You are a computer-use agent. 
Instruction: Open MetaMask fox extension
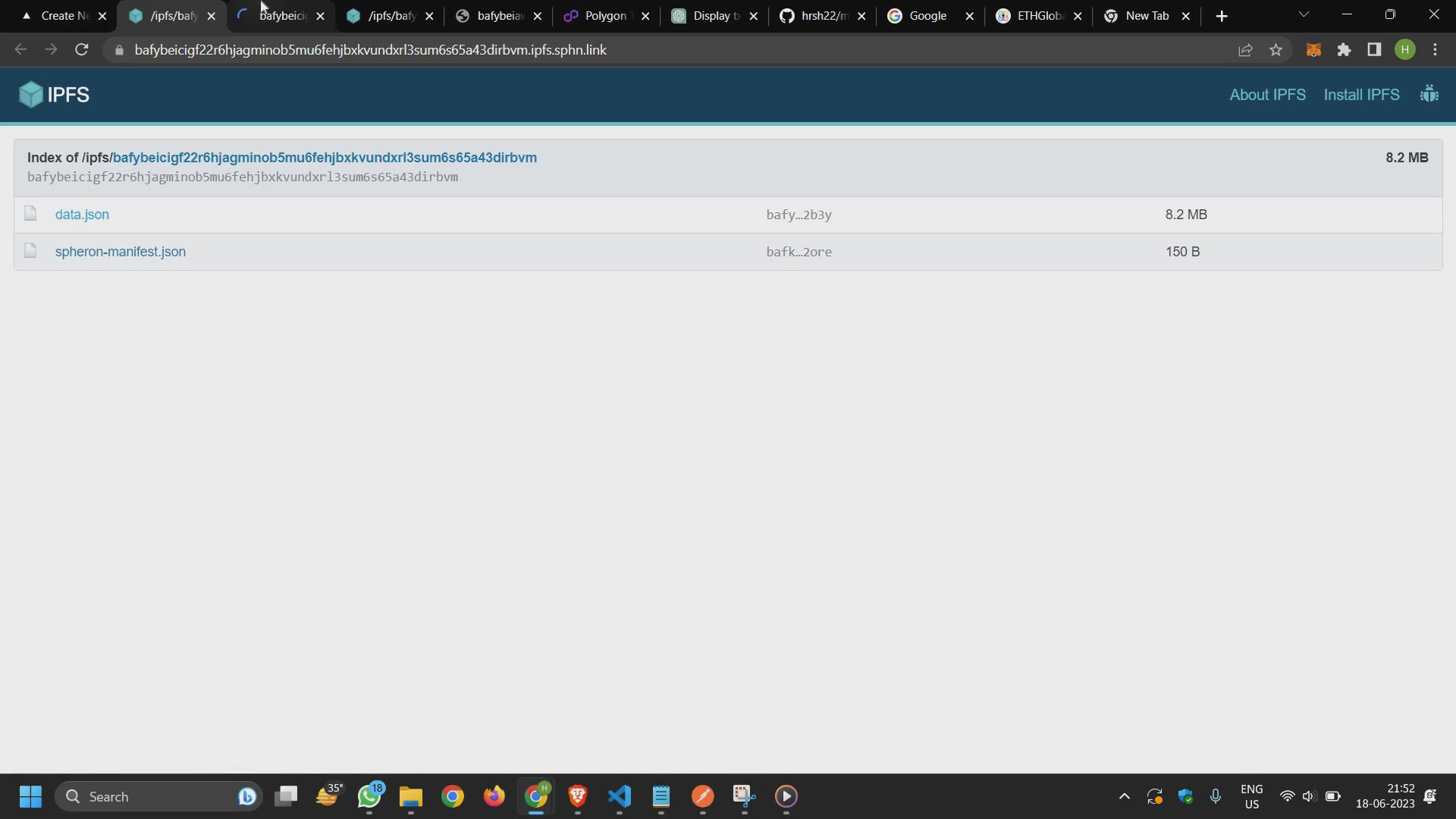point(1313,50)
